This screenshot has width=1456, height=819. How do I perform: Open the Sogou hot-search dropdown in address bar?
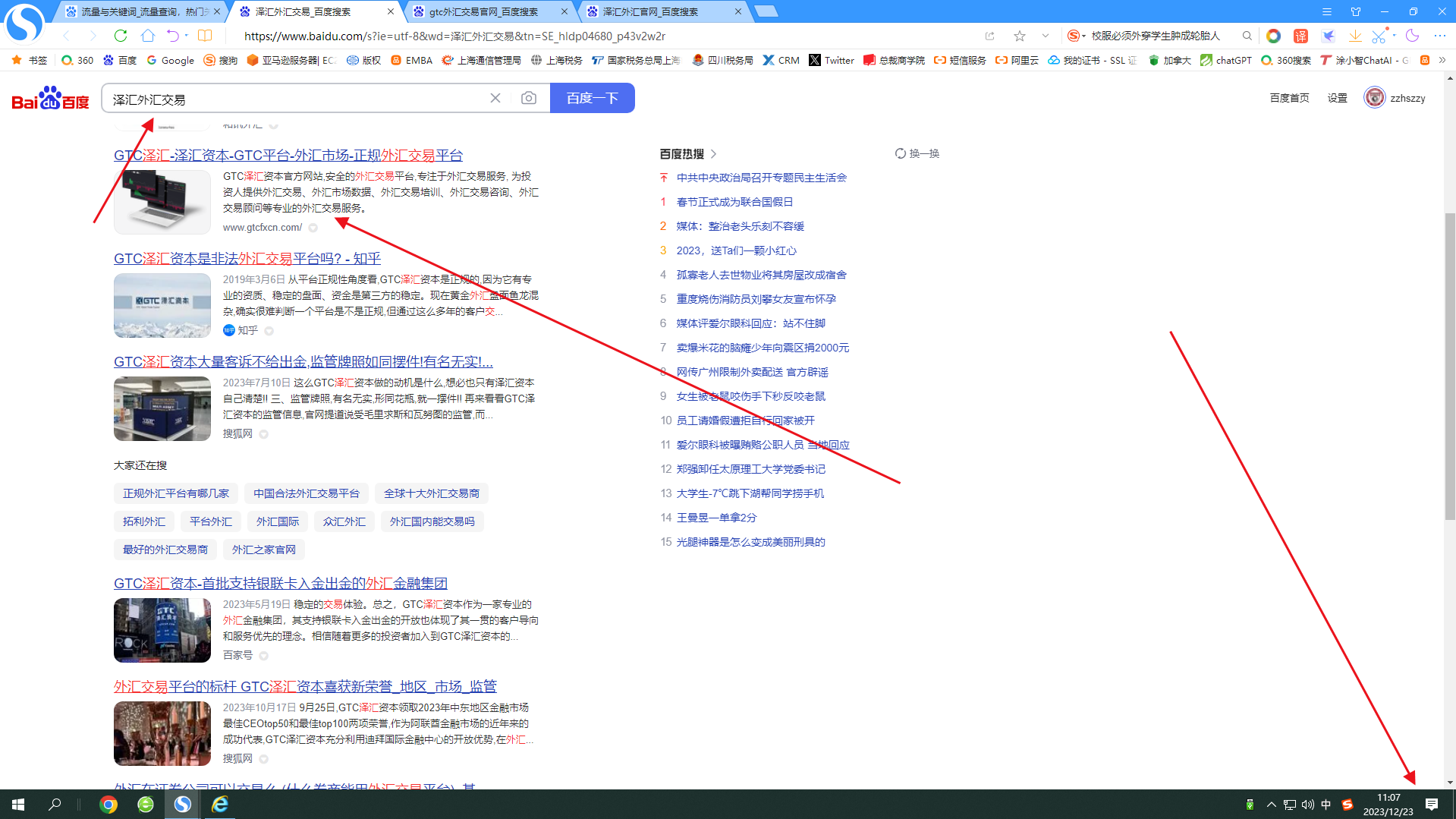tap(1086, 36)
